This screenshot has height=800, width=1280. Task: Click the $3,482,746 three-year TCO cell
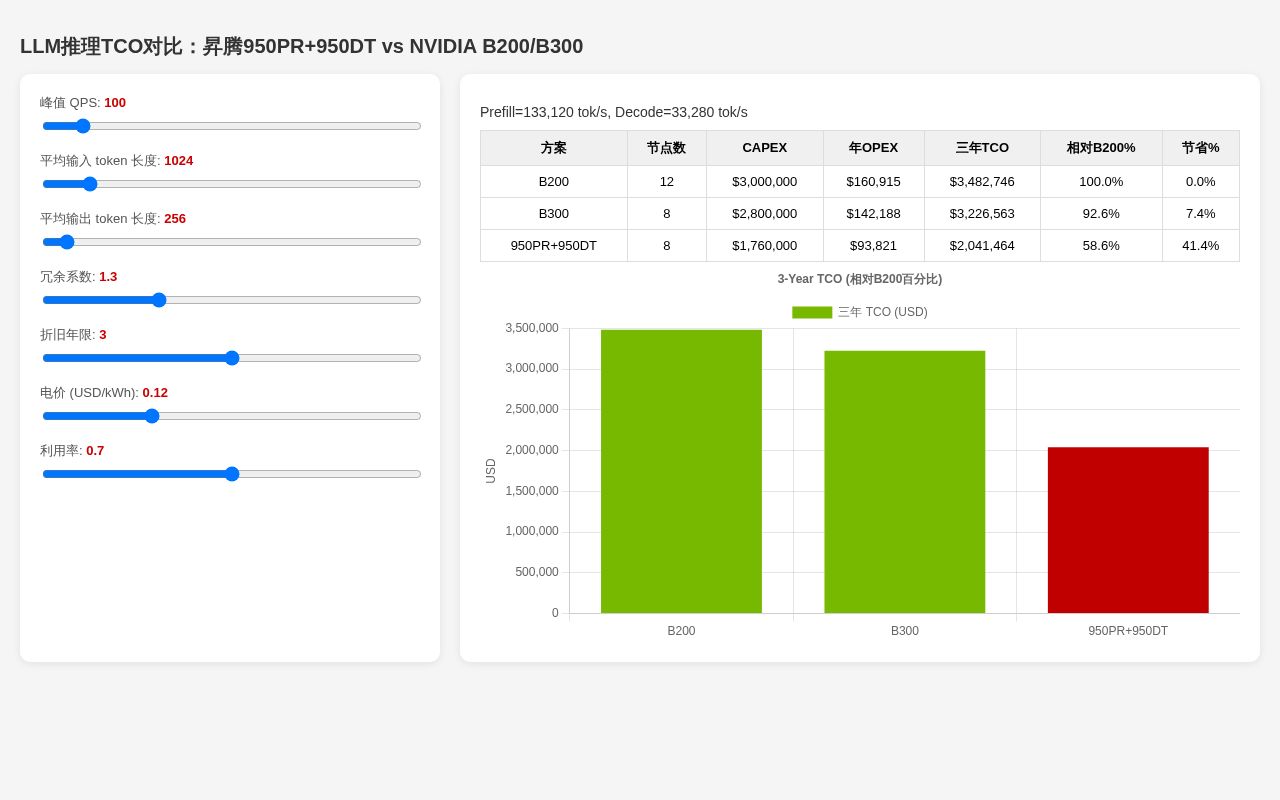(982, 182)
